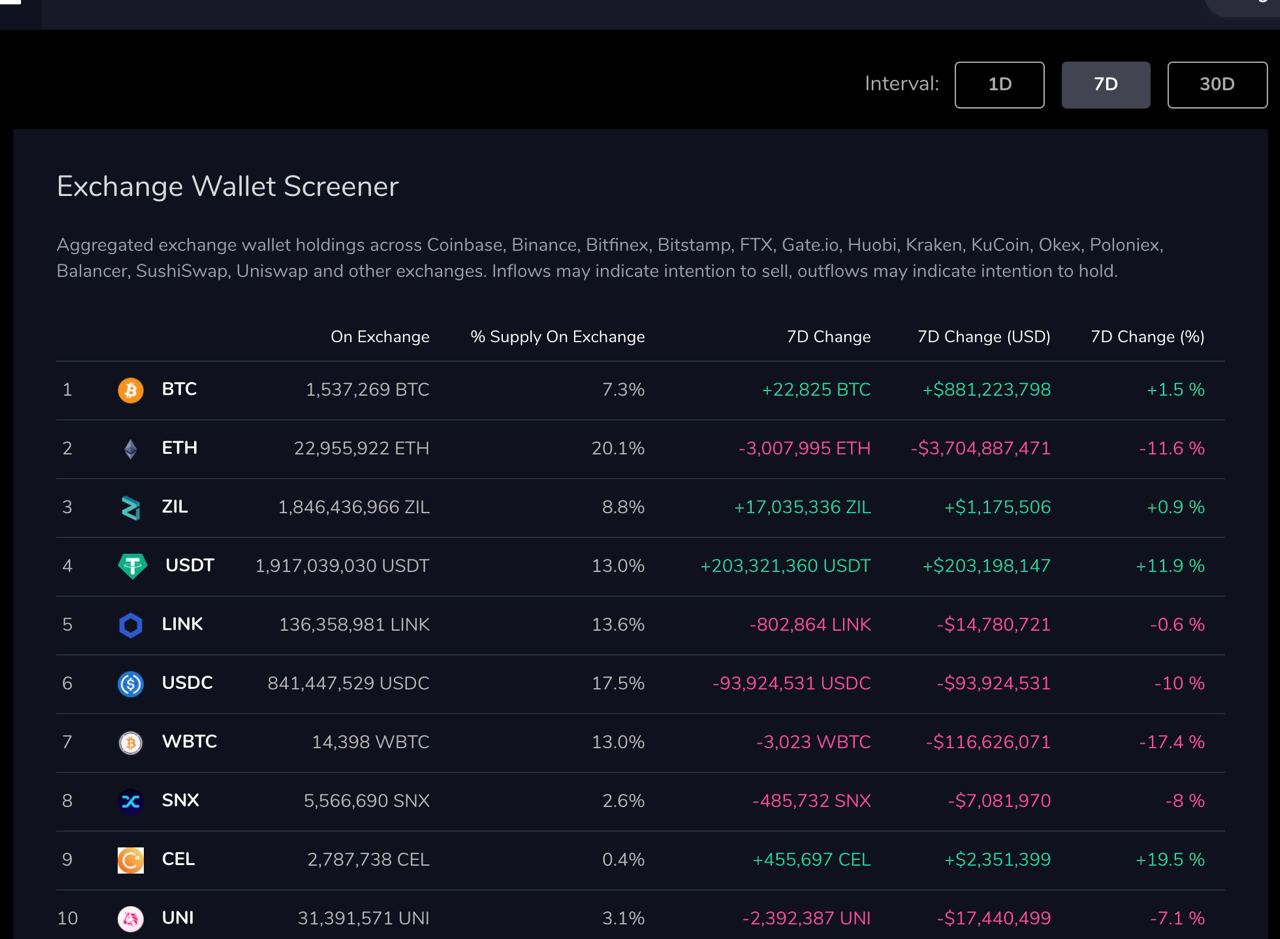
Task: Sort by % Supply On Exchange header
Action: (x=558, y=337)
